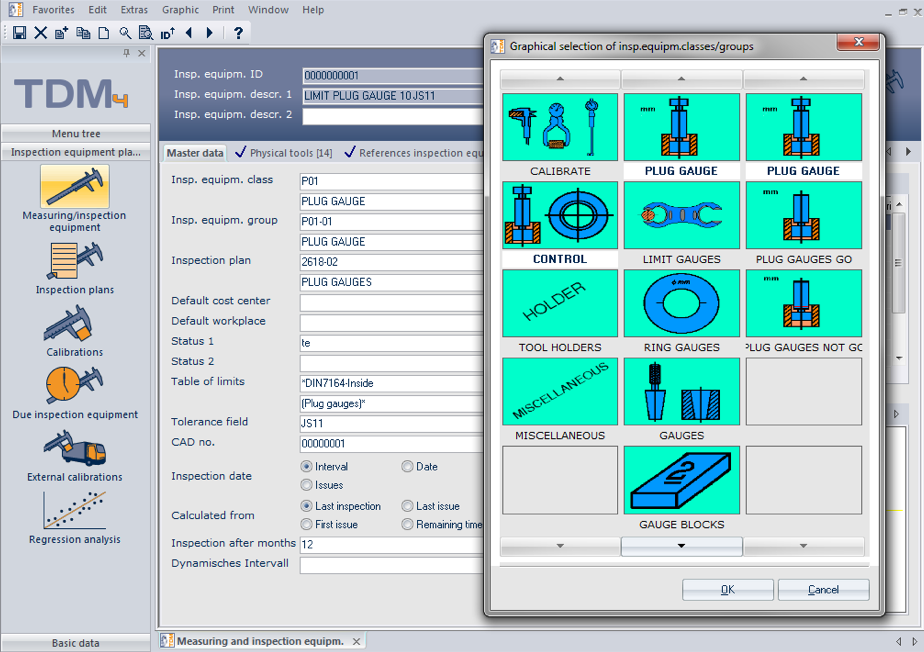Select the PLUG GAUGES GO thumbnail
This screenshot has height=652, width=924.
(804, 215)
